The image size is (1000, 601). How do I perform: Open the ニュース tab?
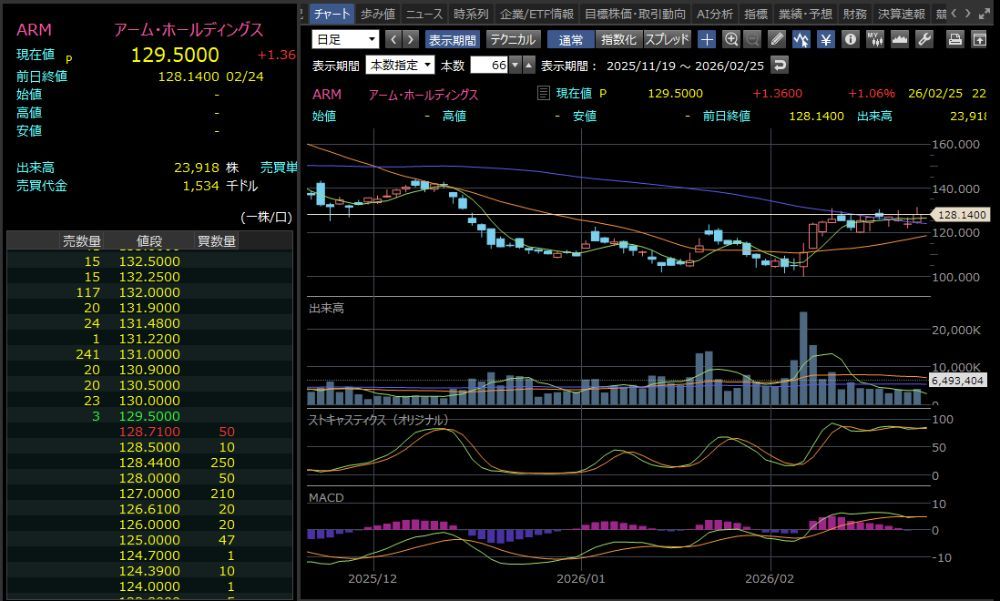(424, 13)
